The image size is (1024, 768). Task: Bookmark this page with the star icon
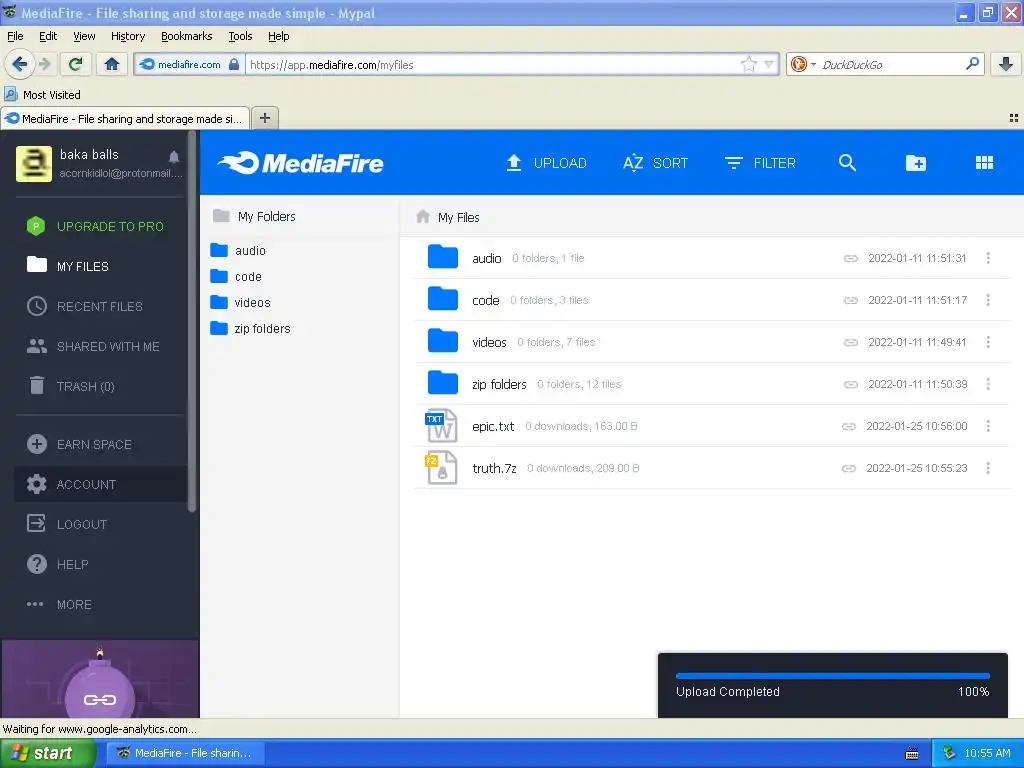(x=748, y=64)
